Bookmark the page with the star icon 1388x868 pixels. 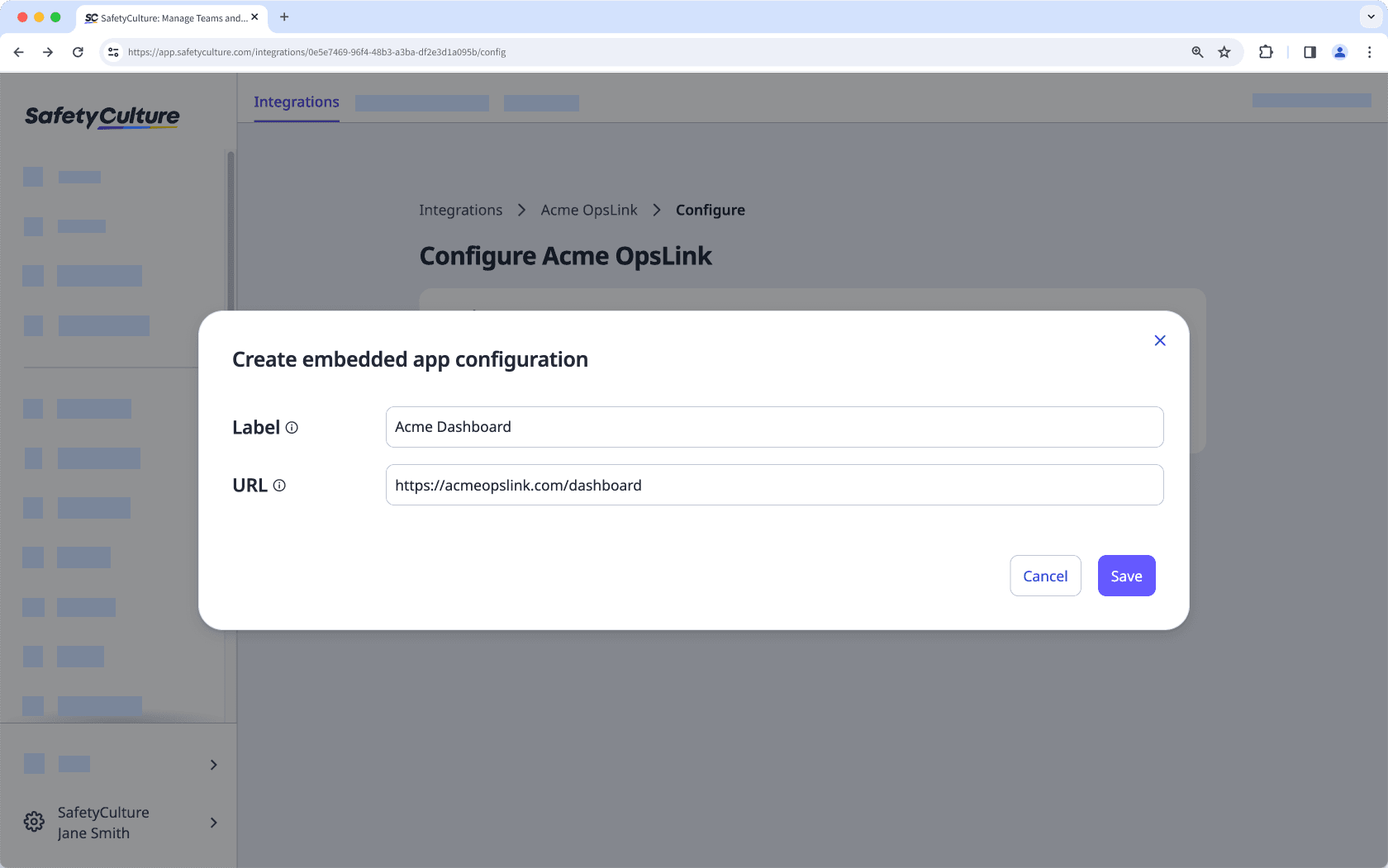[x=1224, y=51]
